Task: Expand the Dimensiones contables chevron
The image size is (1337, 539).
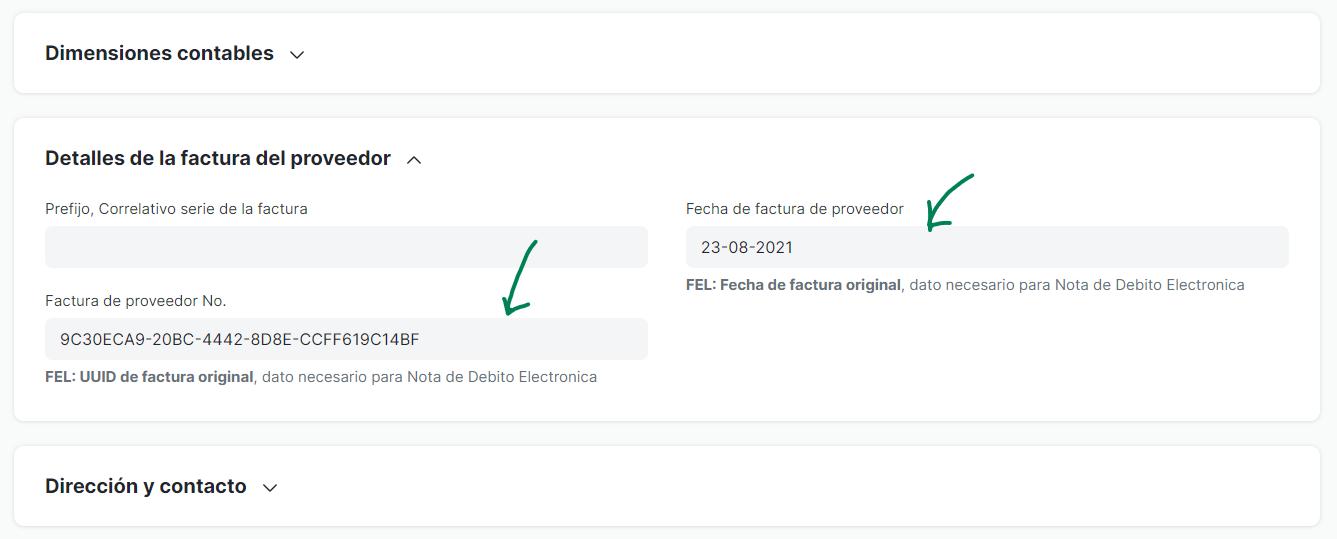Action: pyautogui.click(x=296, y=55)
